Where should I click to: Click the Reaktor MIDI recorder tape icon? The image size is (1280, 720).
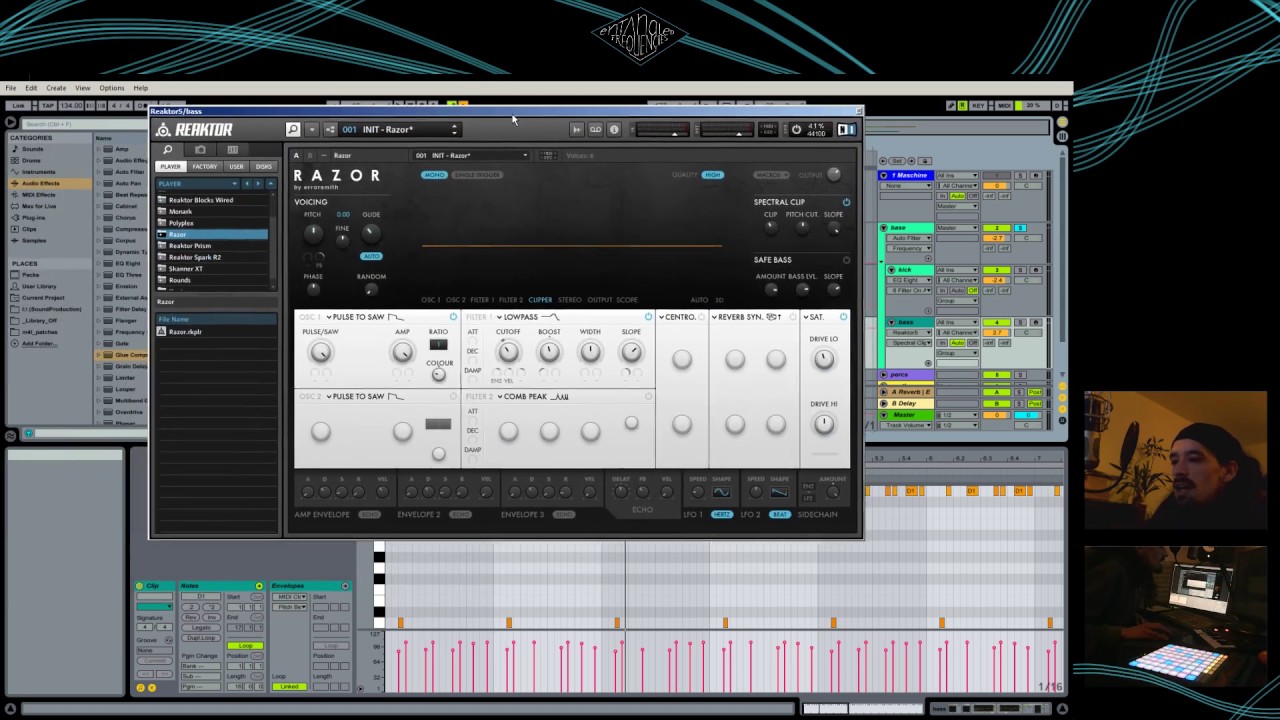click(x=595, y=129)
